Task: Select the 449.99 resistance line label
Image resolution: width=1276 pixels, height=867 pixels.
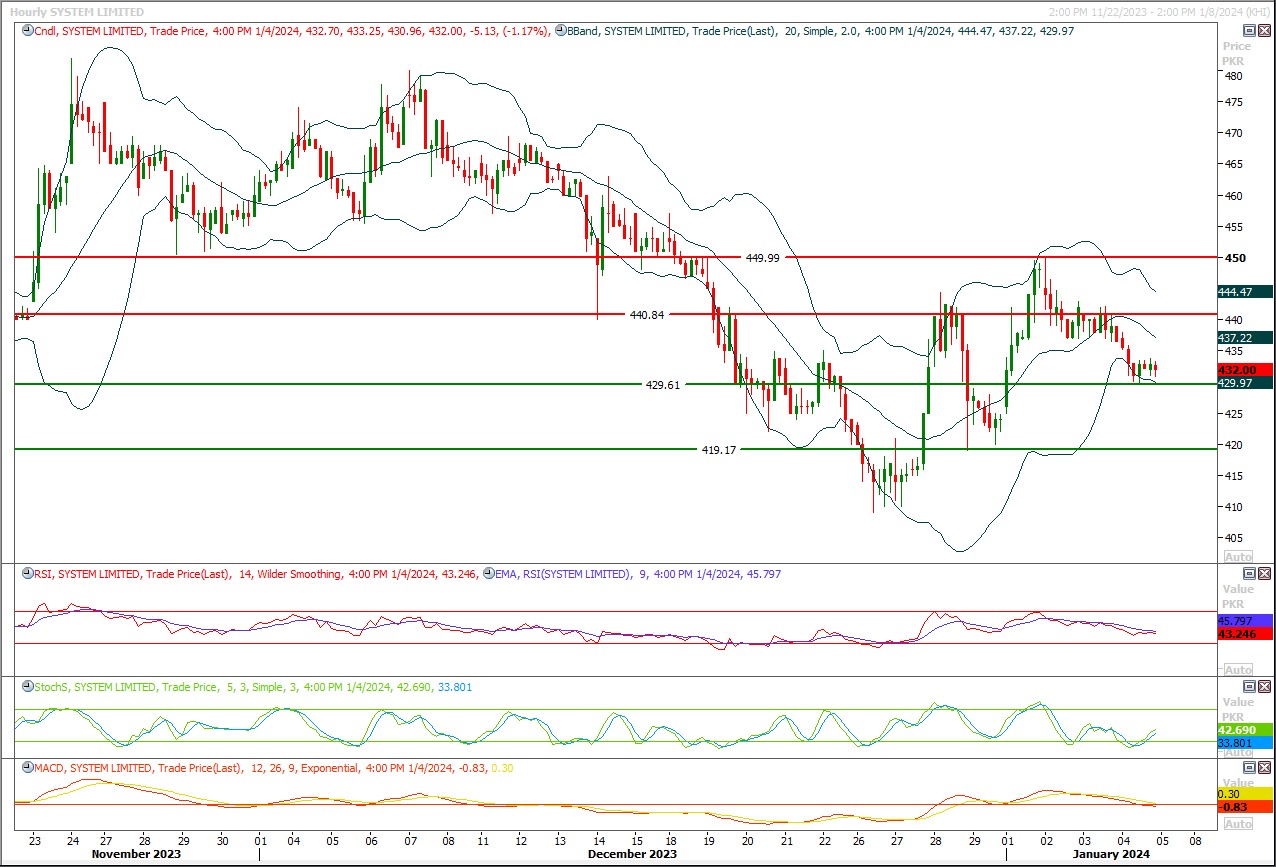Action: click(762, 257)
